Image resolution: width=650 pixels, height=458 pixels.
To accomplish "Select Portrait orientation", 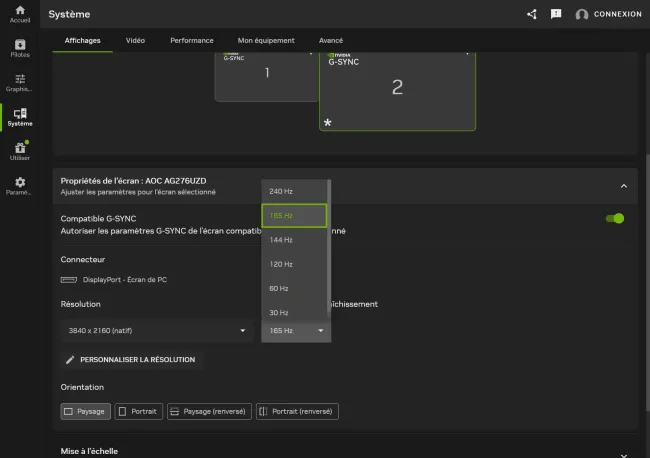I will click(138, 412).
